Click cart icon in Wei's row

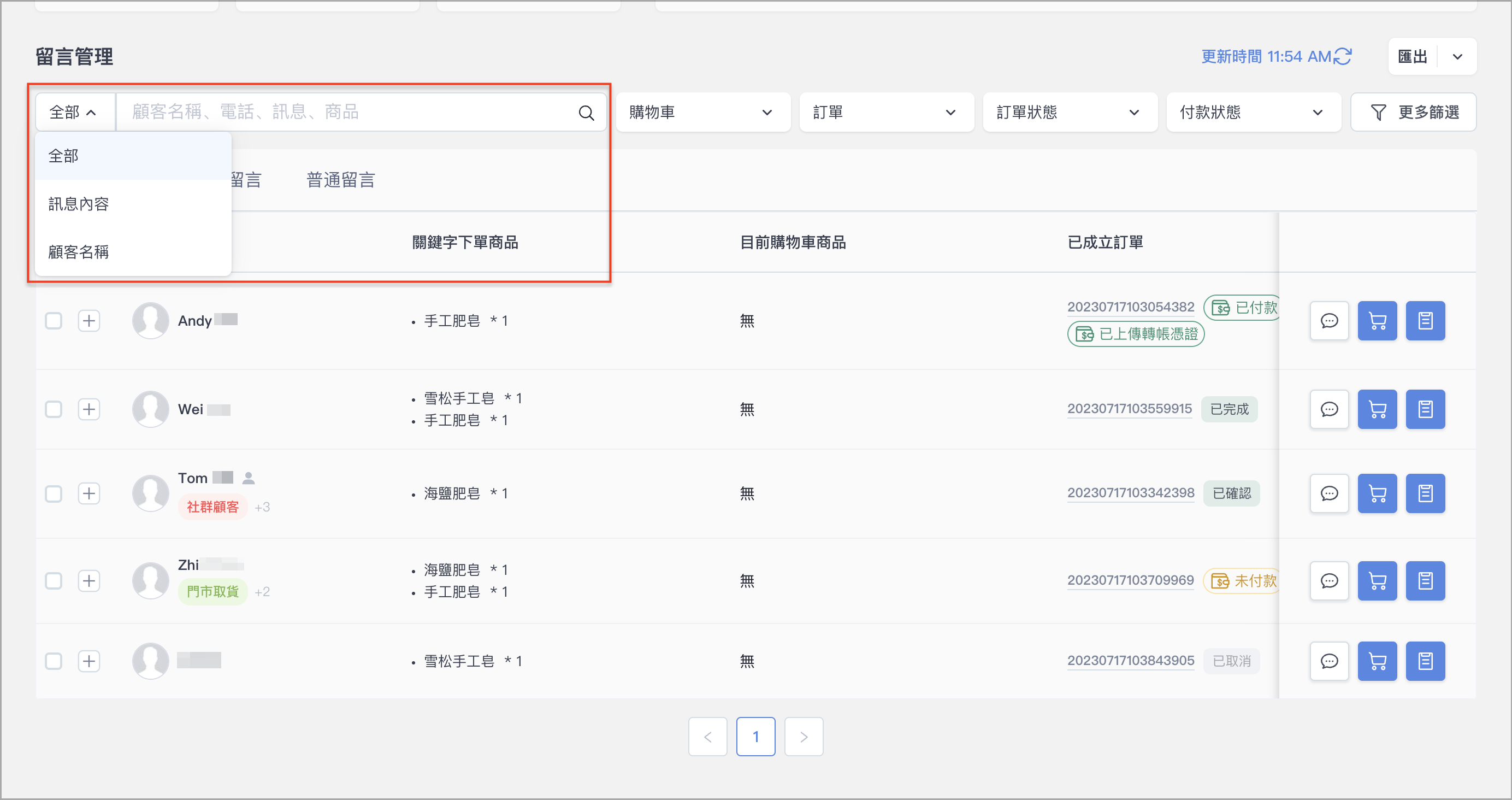point(1377,409)
